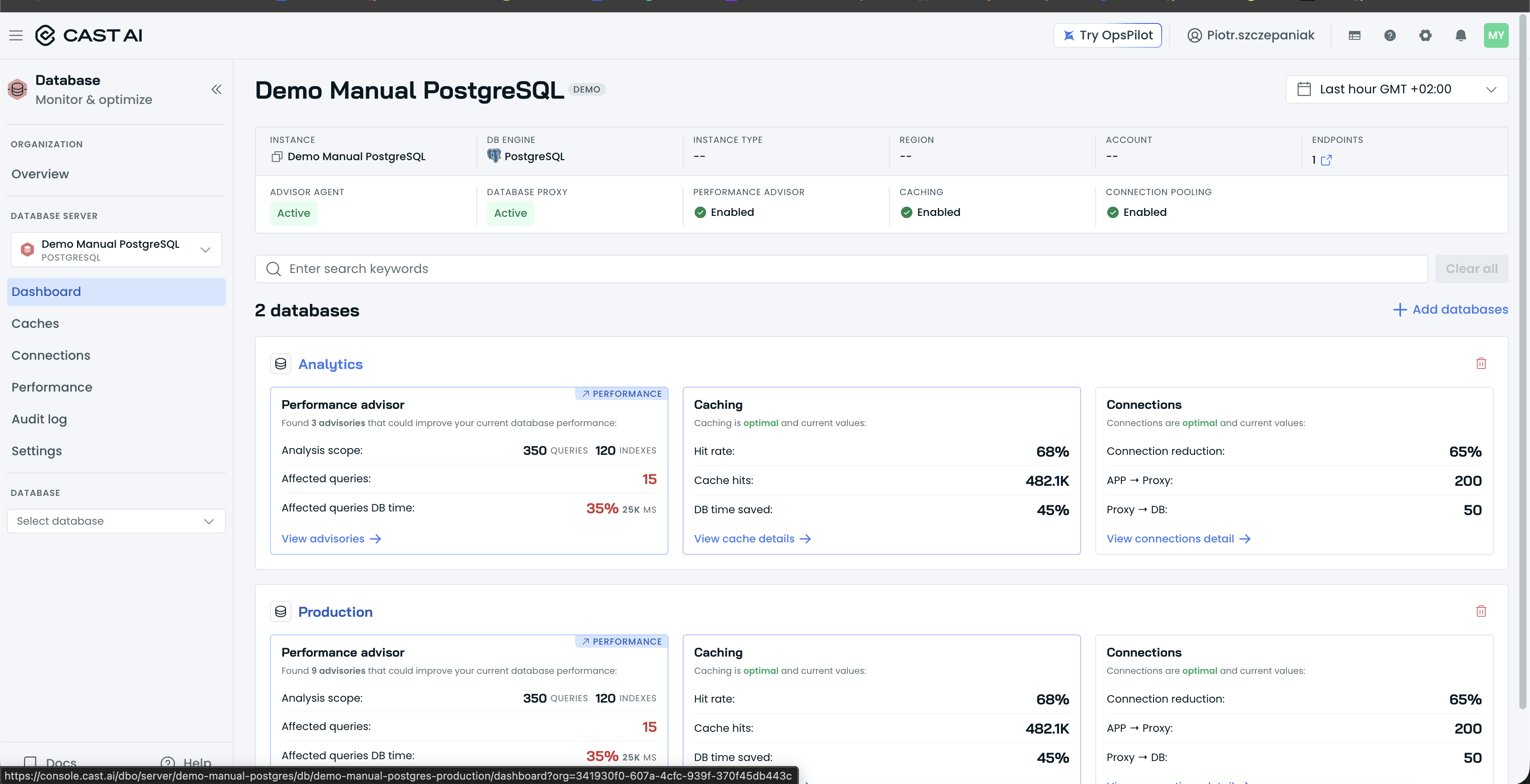The height and width of the screenshot is (784, 1530).
Task: Open the settings gear icon
Action: pos(1426,35)
